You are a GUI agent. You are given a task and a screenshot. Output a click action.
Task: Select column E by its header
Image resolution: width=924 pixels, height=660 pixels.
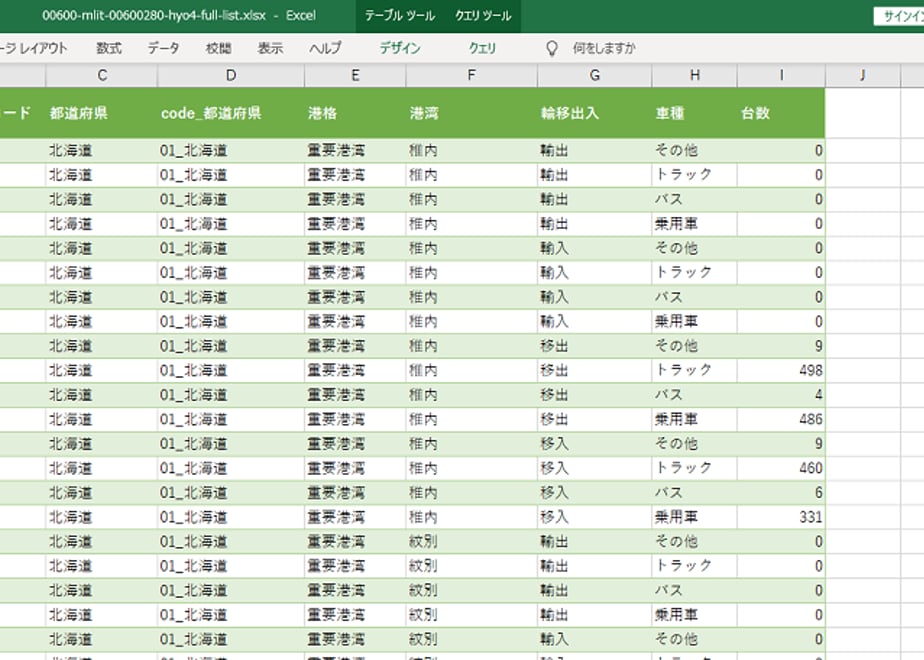[355, 75]
